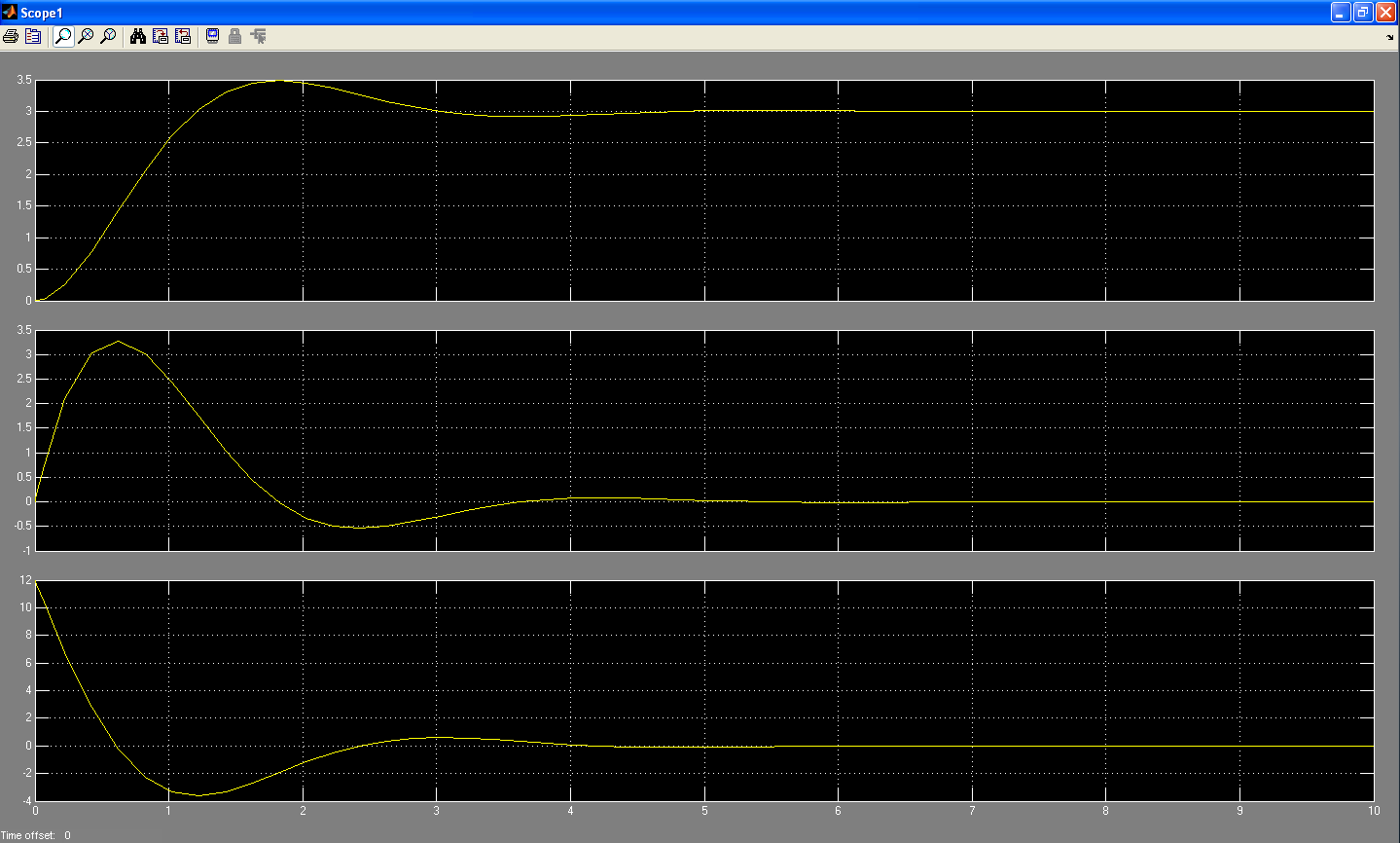The height and width of the screenshot is (843, 1400).
Task: Click the time axis label 10
Action: [x=1374, y=810]
